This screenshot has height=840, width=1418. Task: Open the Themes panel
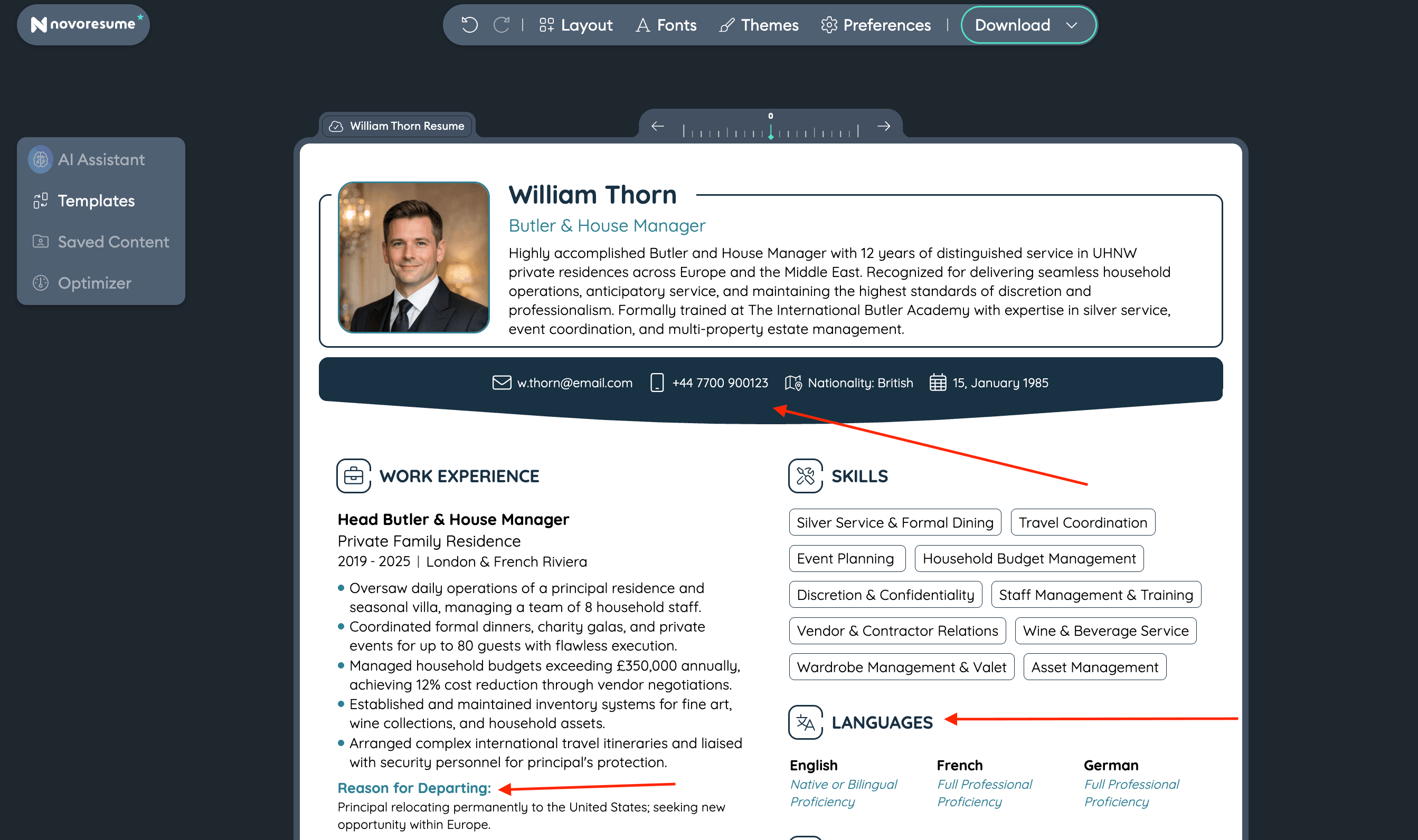tap(759, 25)
